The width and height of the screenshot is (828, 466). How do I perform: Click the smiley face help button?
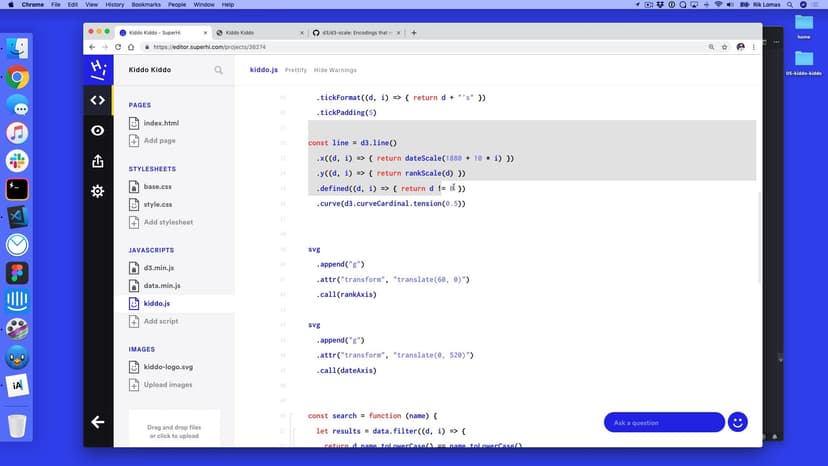[x=738, y=422]
